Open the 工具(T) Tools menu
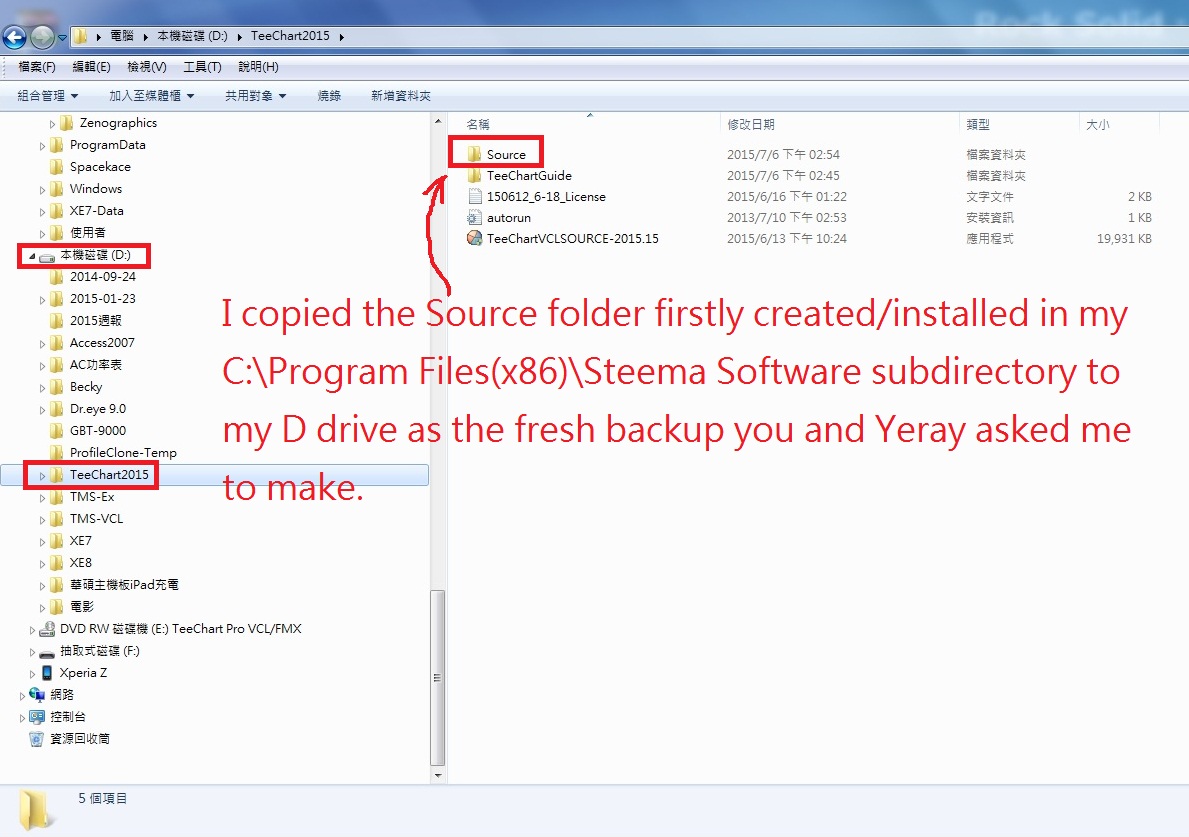 point(202,67)
